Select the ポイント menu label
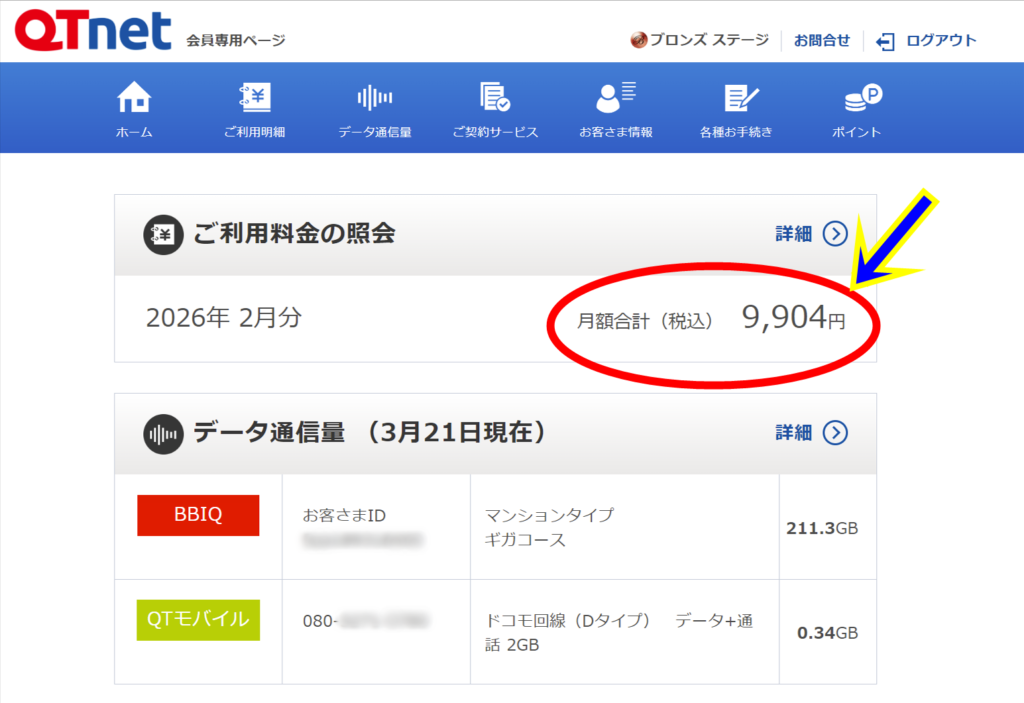This screenshot has height=703, width=1024. click(857, 132)
